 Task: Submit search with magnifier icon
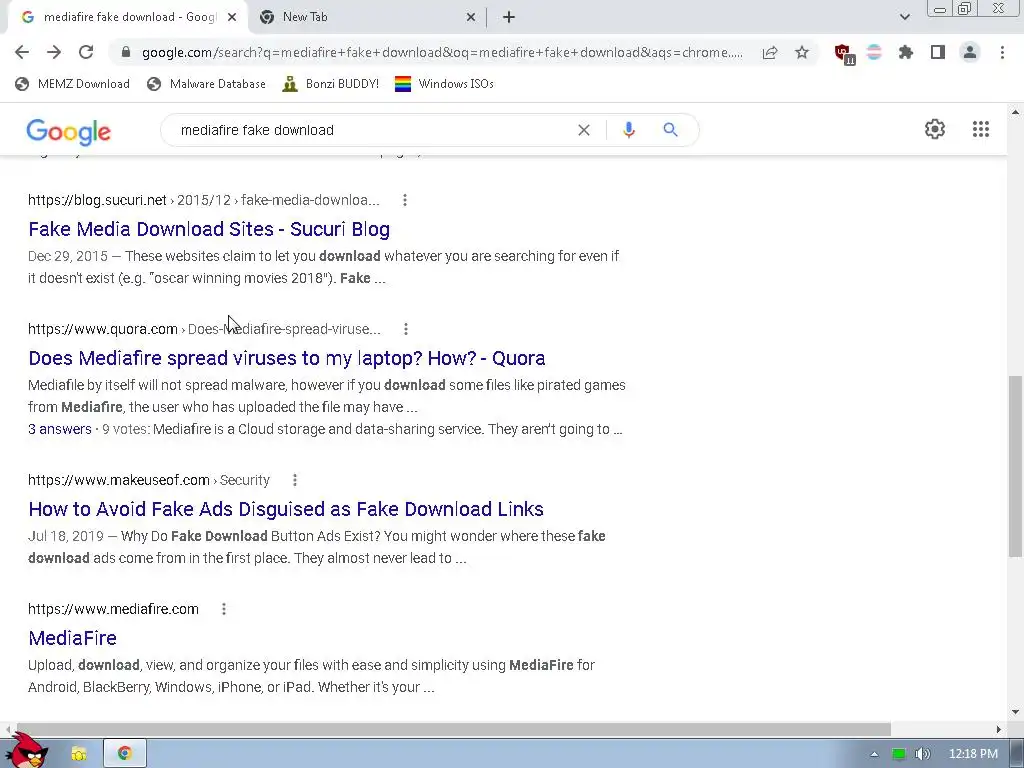[670, 130]
